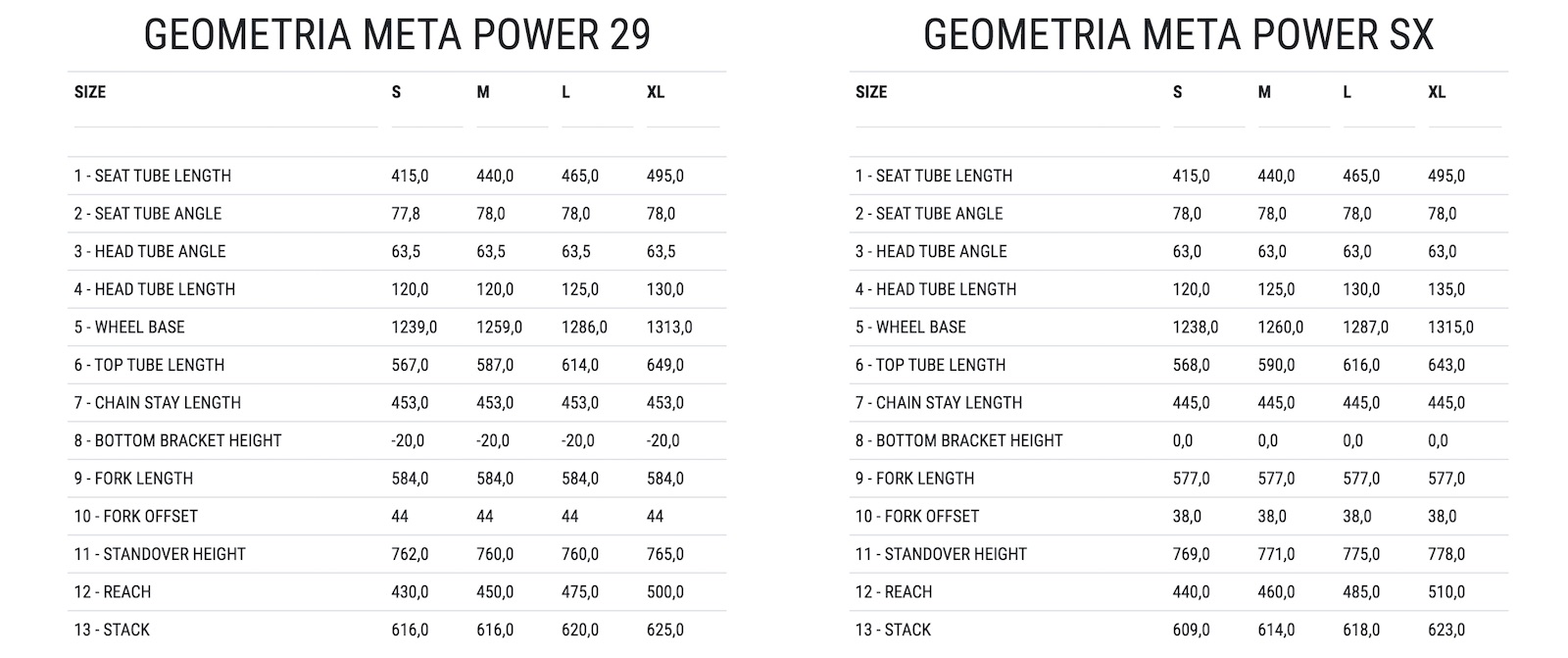Click Seat Tube Length row label in Meta Power 29
Image resolution: width=1568 pixels, height=658 pixels.
tap(153, 177)
